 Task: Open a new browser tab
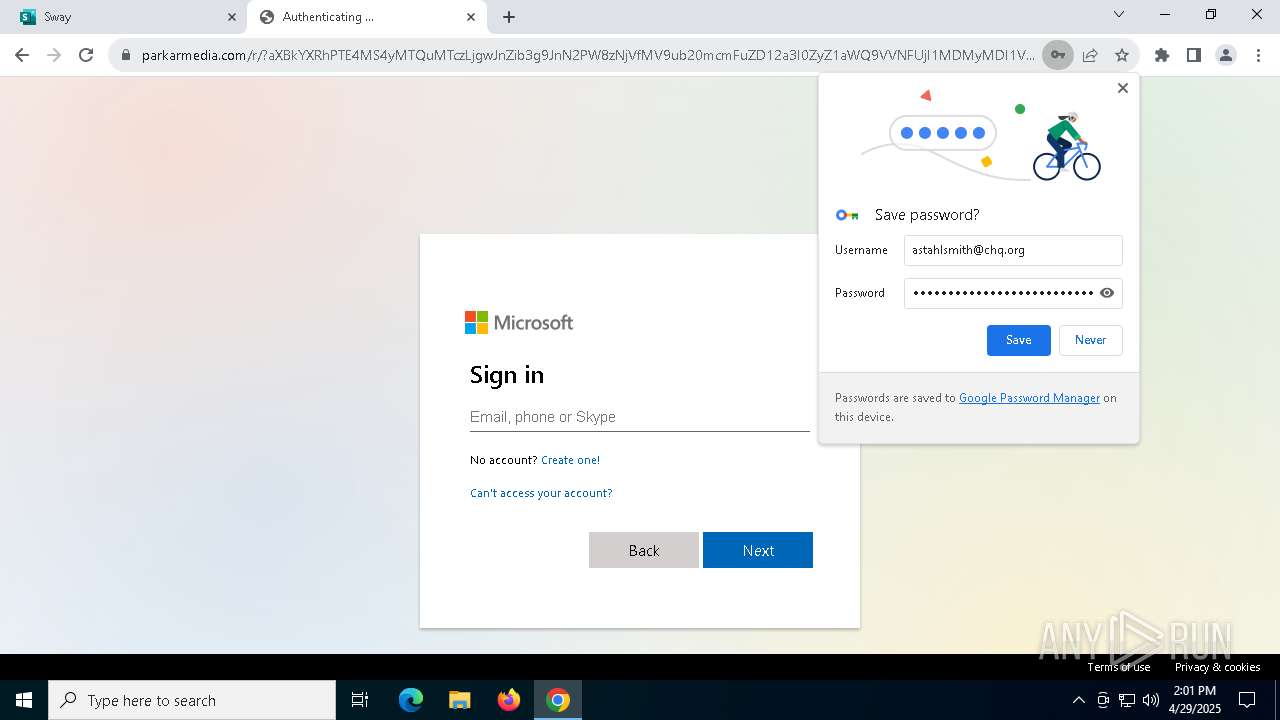tap(509, 17)
